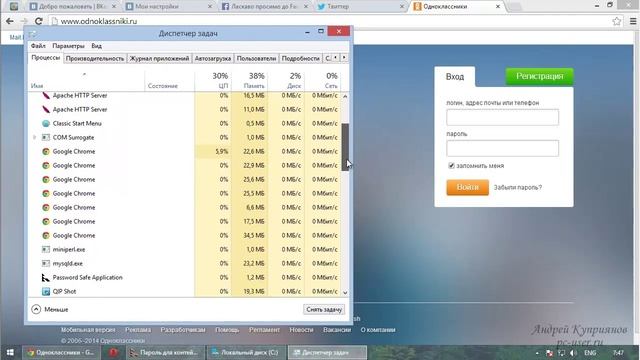The width and height of the screenshot is (640, 360).
Task: Select the Процессы tab
Action: (46, 58)
